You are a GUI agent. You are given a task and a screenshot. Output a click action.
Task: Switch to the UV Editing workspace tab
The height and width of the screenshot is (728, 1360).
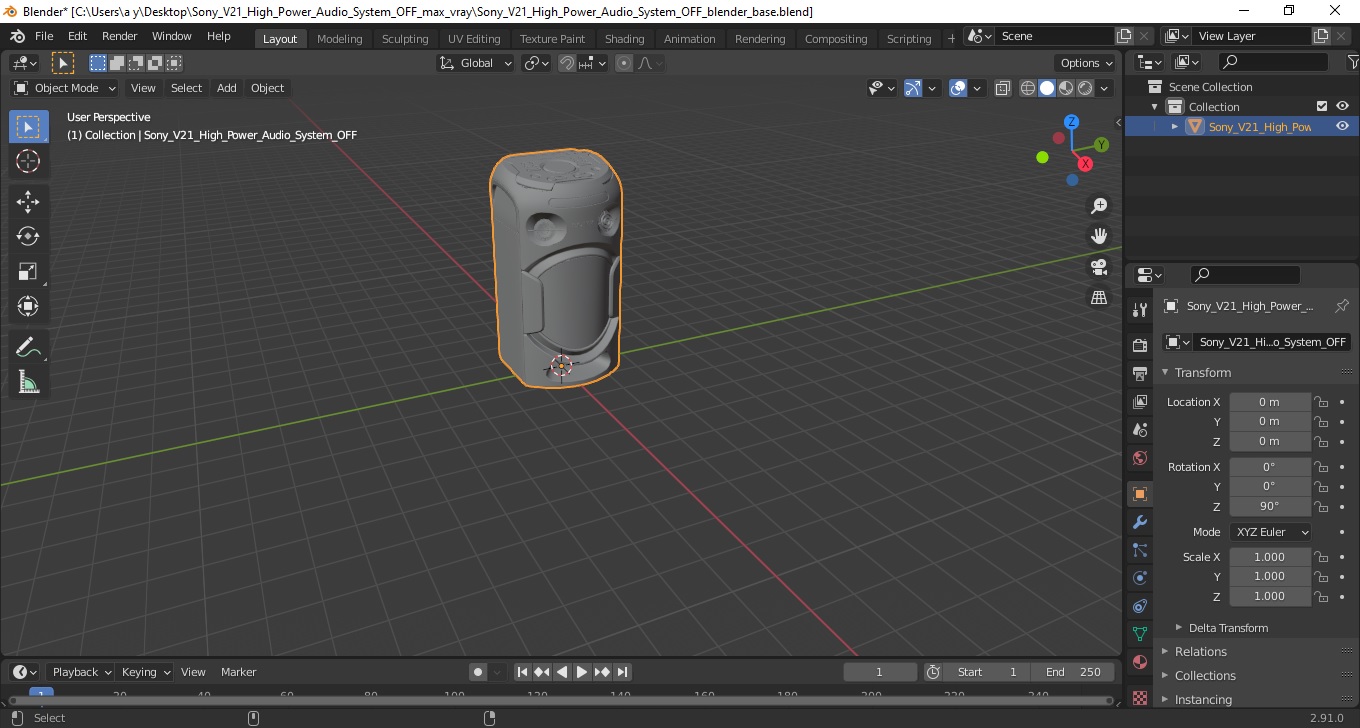474,39
